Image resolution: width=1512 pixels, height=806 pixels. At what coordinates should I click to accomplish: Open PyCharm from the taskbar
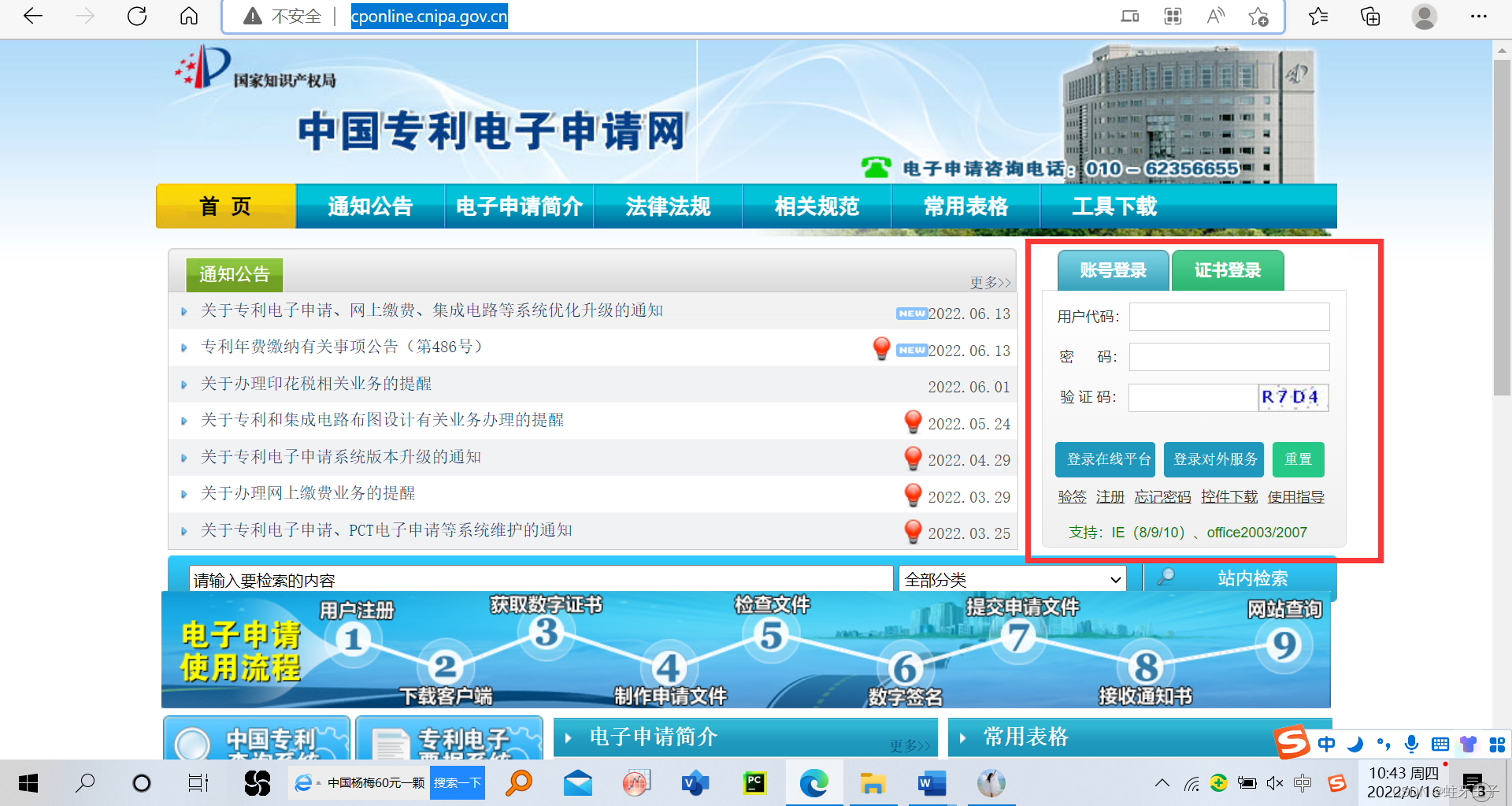[x=754, y=782]
